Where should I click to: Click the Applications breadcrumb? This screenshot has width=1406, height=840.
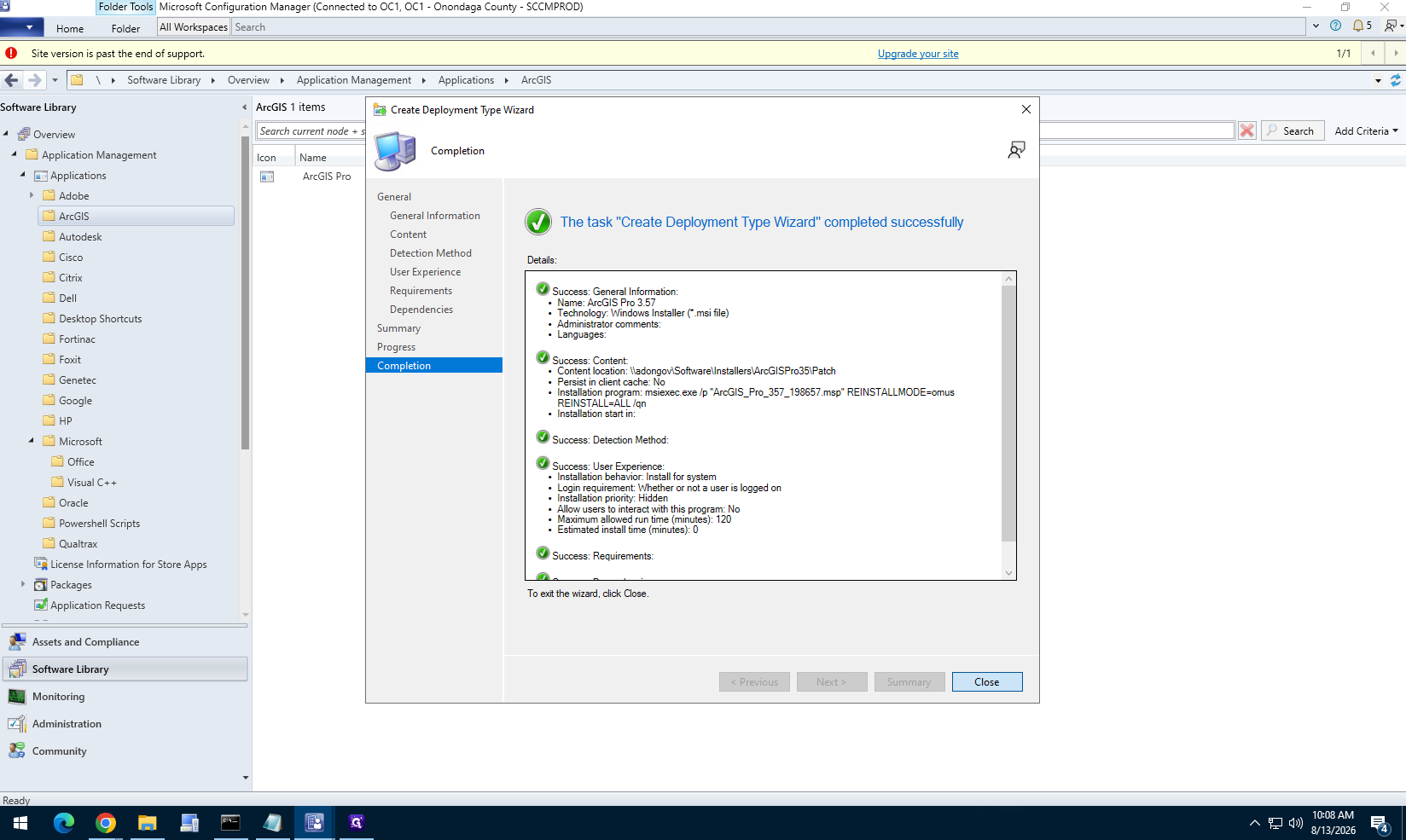466,80
